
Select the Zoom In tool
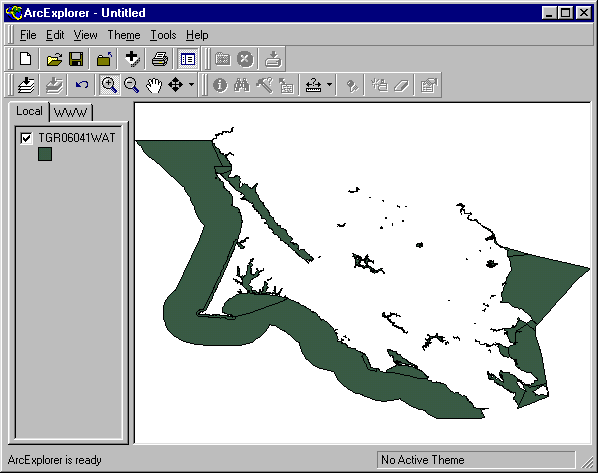[109, 85]
